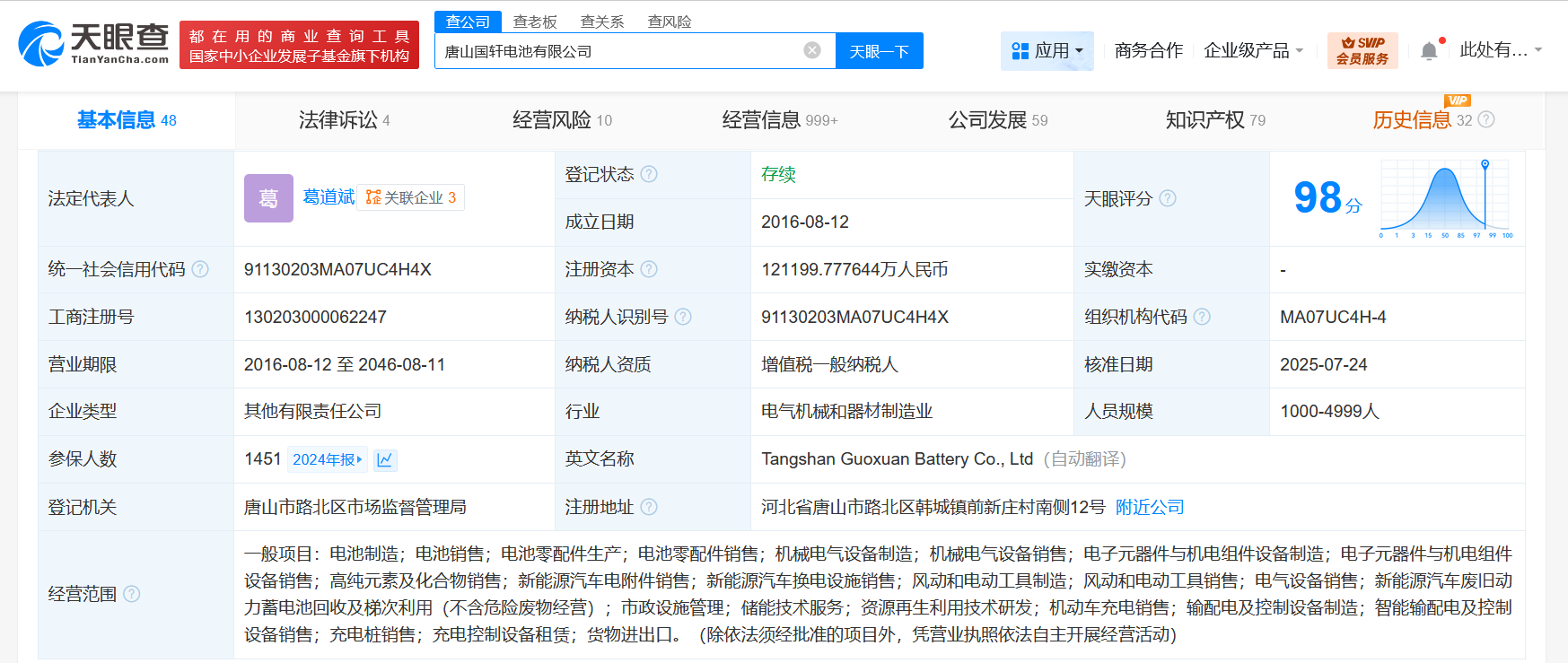View 关联企业 3 related companies

point(411,197)
